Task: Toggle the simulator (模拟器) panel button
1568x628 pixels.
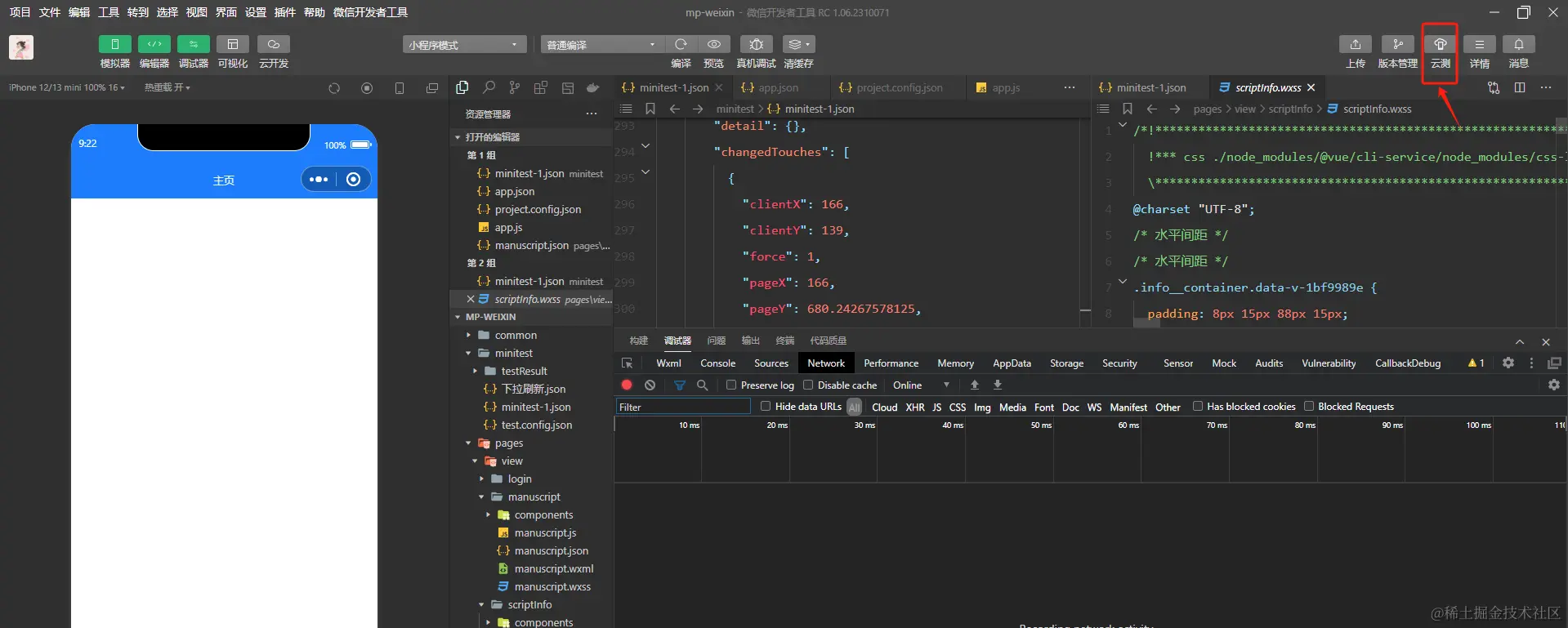Action: pyautogui.click(x=114, y=44)
